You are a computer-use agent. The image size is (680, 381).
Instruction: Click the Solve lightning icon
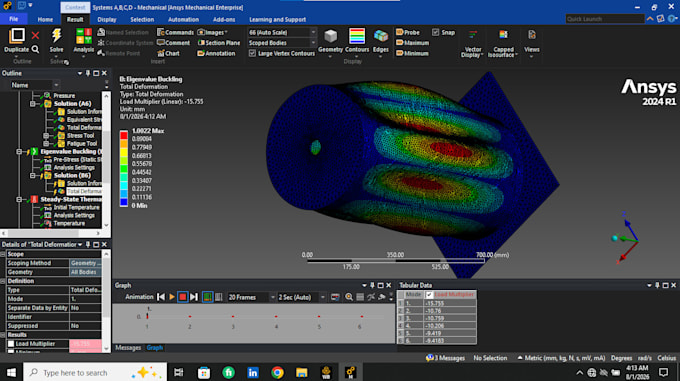56,36
